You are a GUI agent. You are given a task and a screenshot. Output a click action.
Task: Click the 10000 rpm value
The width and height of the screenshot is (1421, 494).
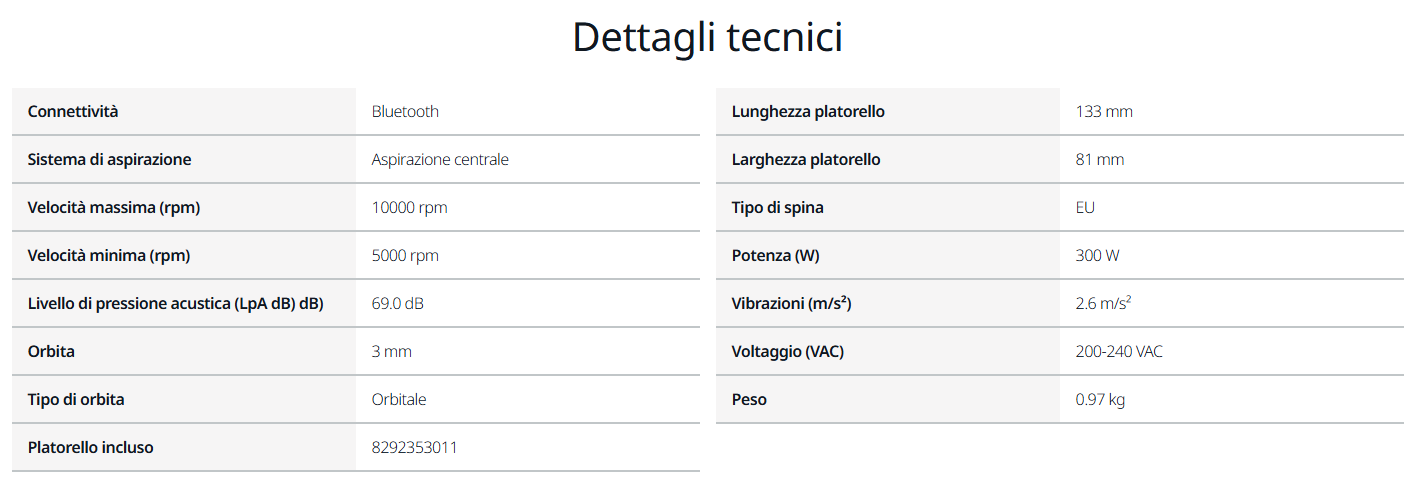(409, 208)
